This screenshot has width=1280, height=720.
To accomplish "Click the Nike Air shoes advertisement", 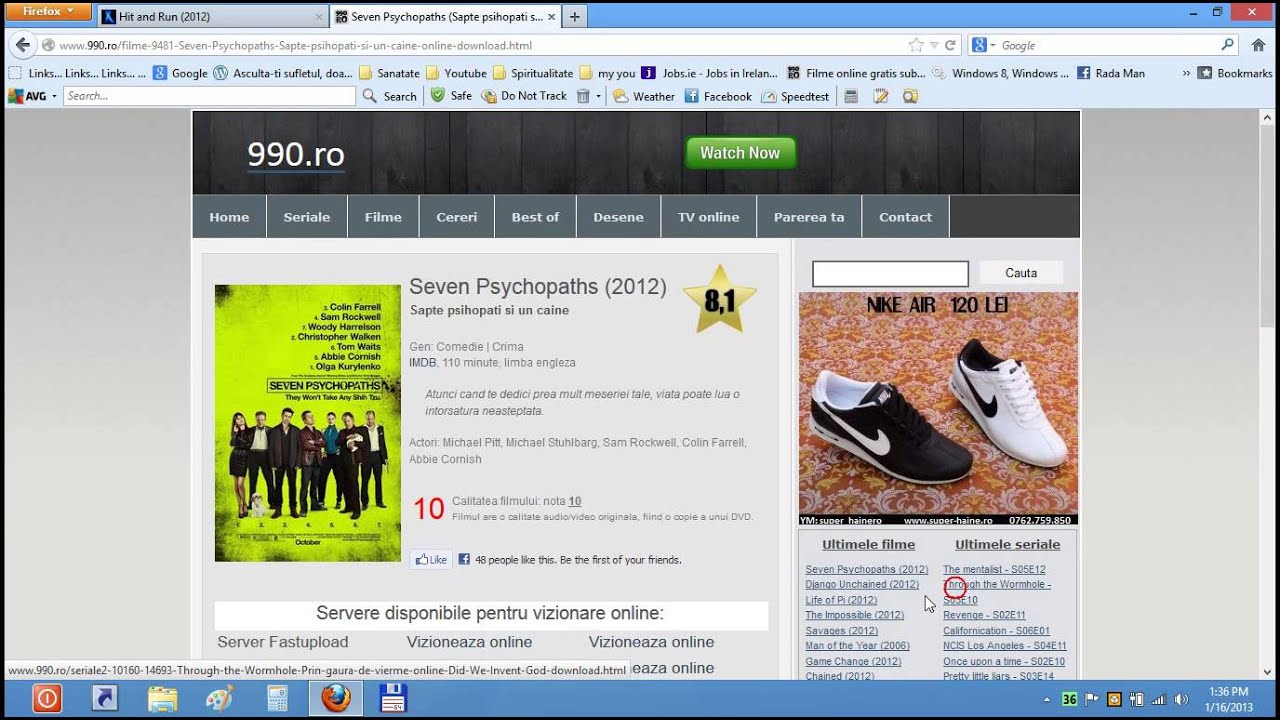I will point(938,409).
